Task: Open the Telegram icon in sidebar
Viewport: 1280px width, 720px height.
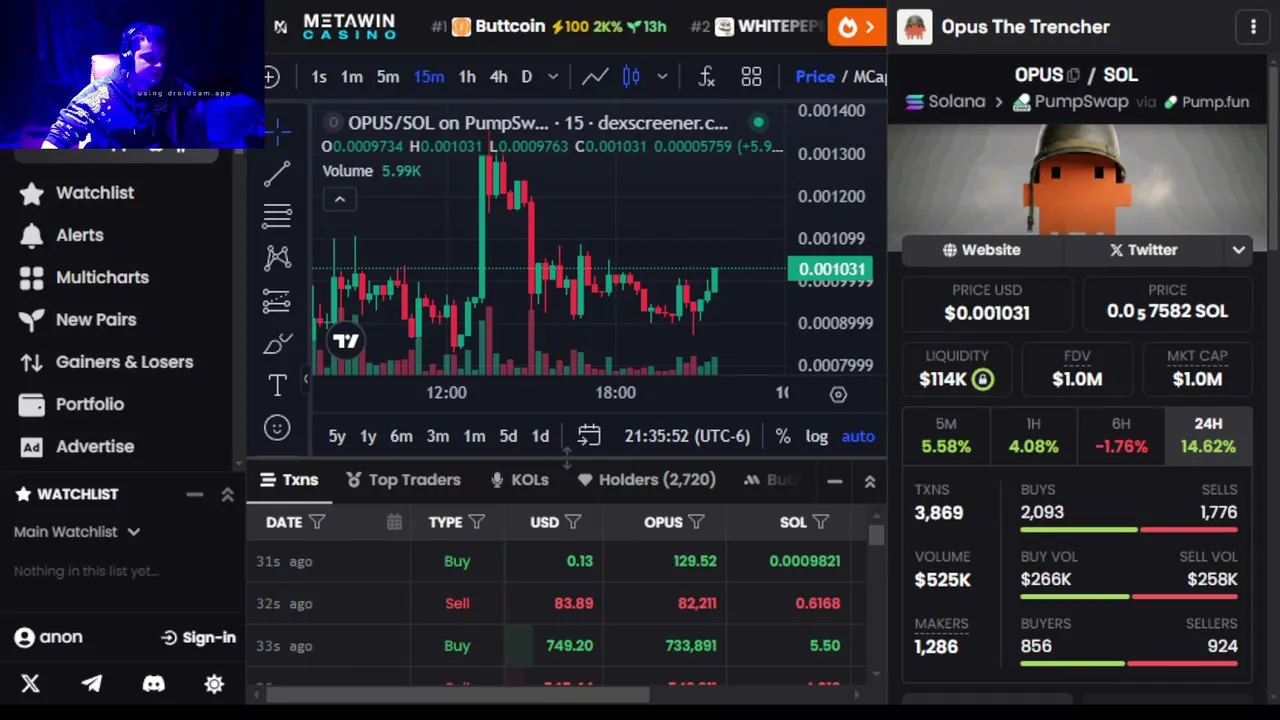Action: click(x=91, y=684)
